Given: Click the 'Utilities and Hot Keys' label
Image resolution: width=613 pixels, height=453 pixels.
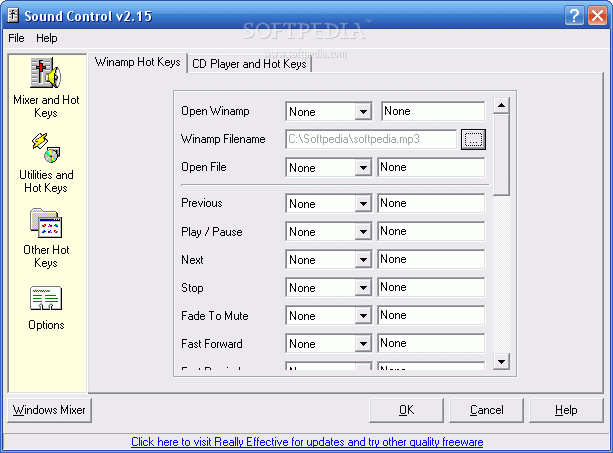Looking at the screenshot, I should point(46,181).
